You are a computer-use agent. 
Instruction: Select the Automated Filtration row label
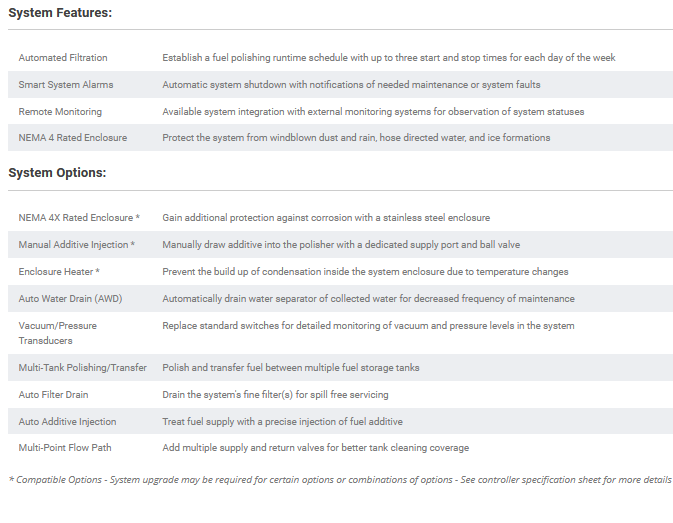click(63, 58)
